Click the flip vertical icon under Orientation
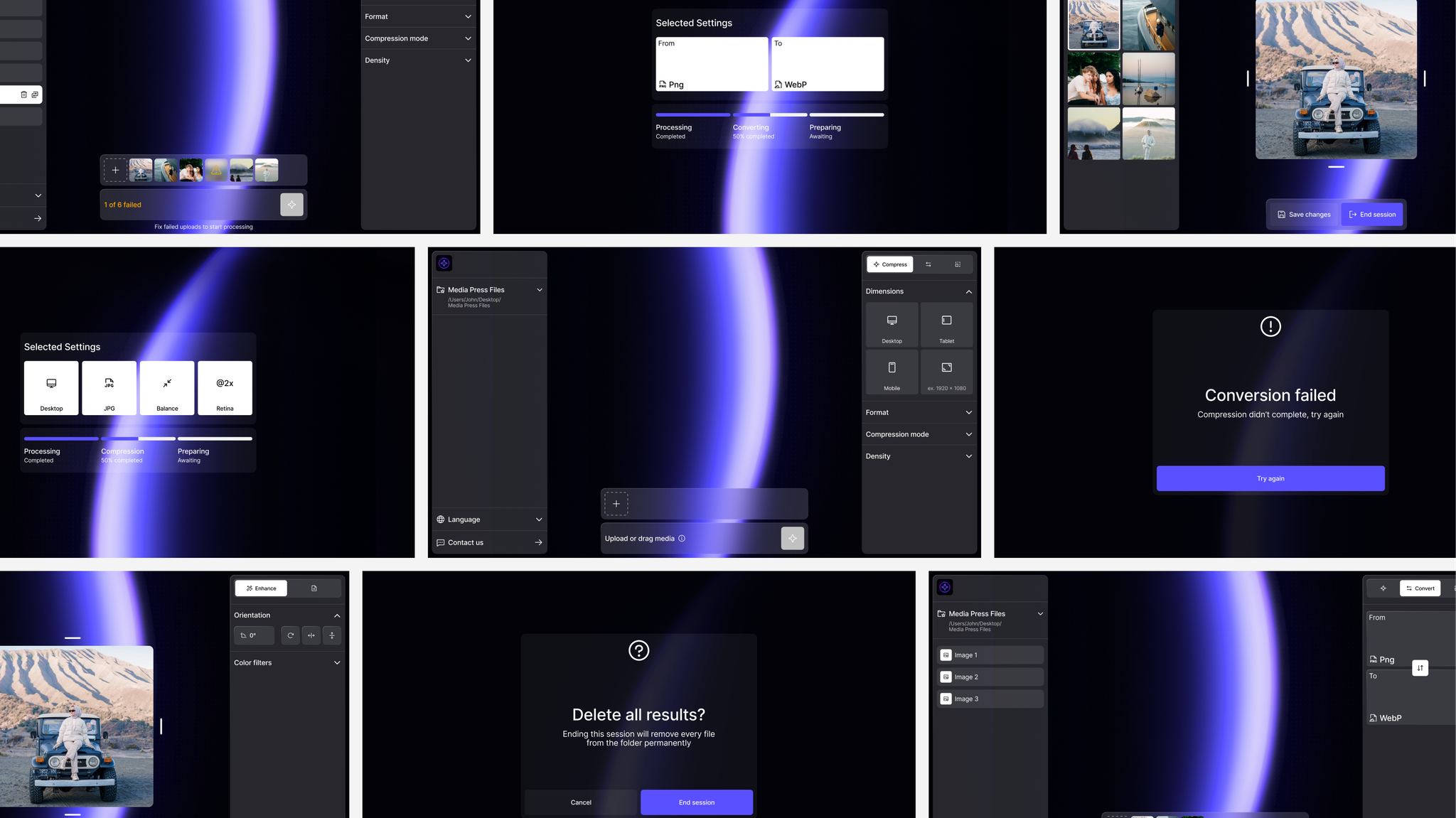Image resolution: width=1456 pixels, height=818 pixels. pos(332,635)
